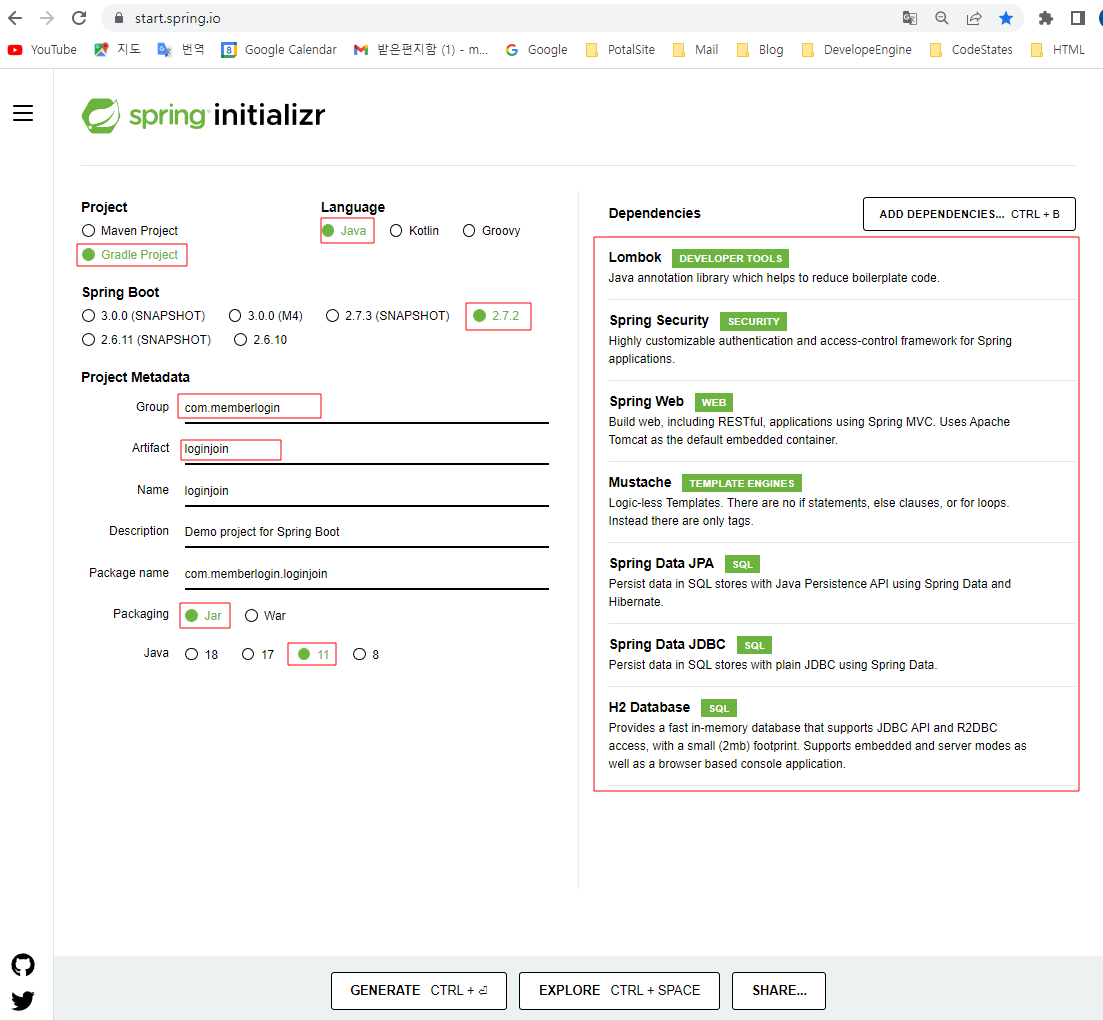Viewport: 1103px width, 1020px height.
Task: Click the EXPLORE button
Action: 619,990
